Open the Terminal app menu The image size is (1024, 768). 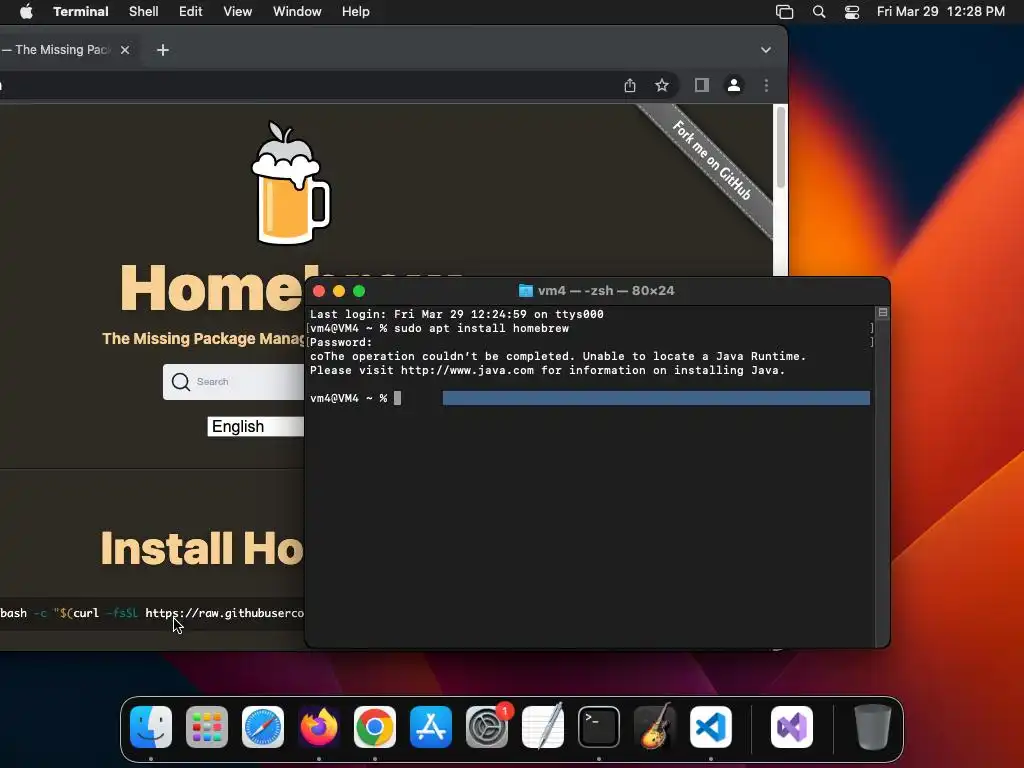point(80,12)
